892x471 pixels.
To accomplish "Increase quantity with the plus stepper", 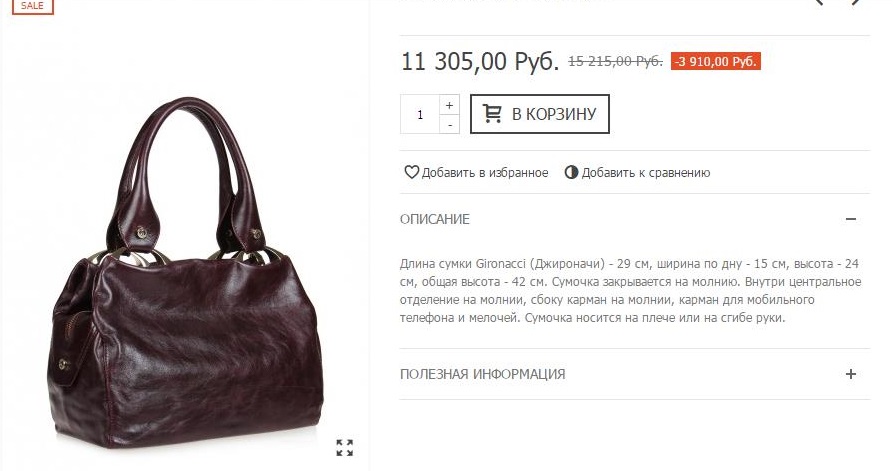I will (x=449, y=105).
